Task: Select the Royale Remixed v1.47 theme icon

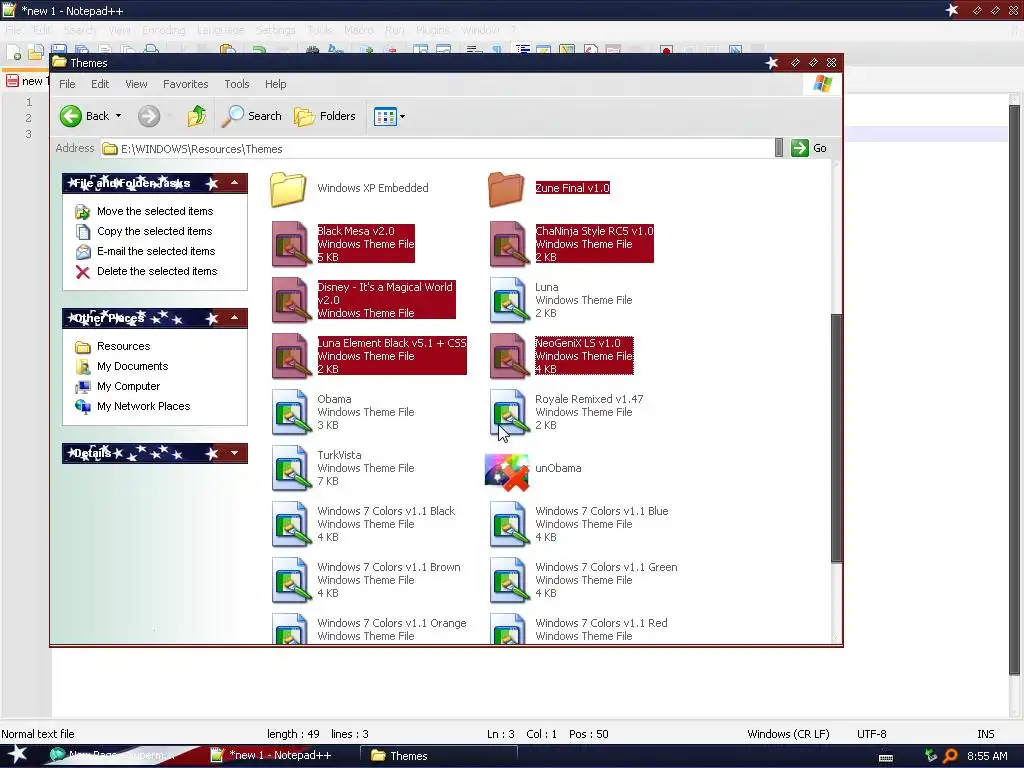Action: pos(509,413)
